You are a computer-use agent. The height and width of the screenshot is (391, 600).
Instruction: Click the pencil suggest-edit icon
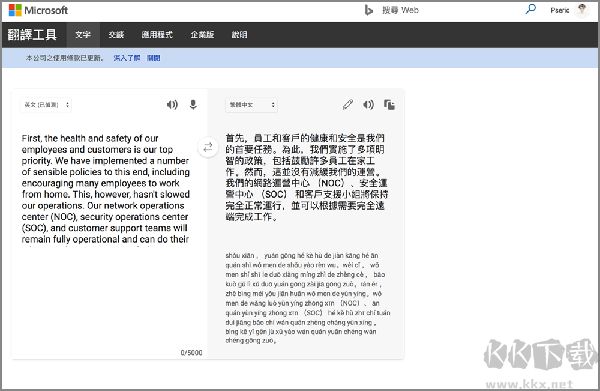point(347,104)
